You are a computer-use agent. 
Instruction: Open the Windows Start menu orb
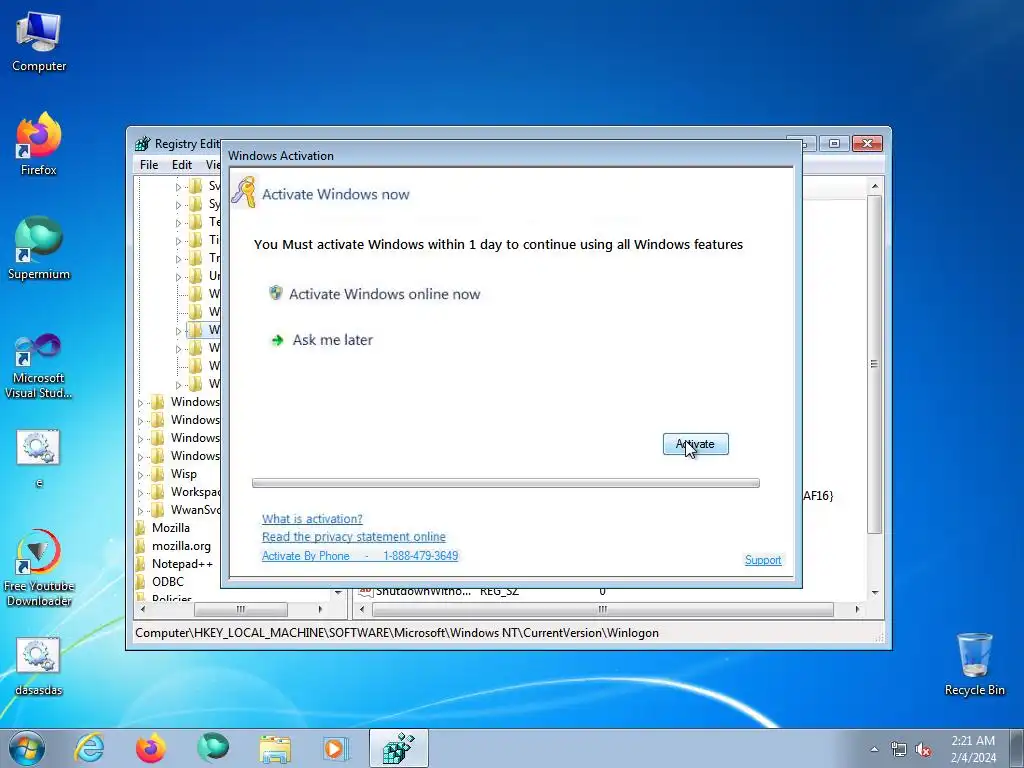point(27,748)
